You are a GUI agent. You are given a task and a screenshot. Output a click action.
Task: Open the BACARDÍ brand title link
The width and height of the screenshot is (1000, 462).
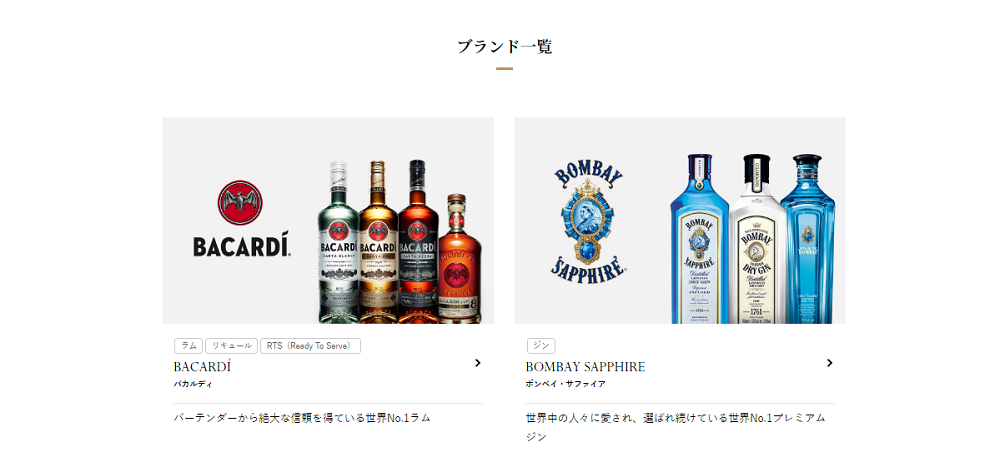tap(202, 367)
